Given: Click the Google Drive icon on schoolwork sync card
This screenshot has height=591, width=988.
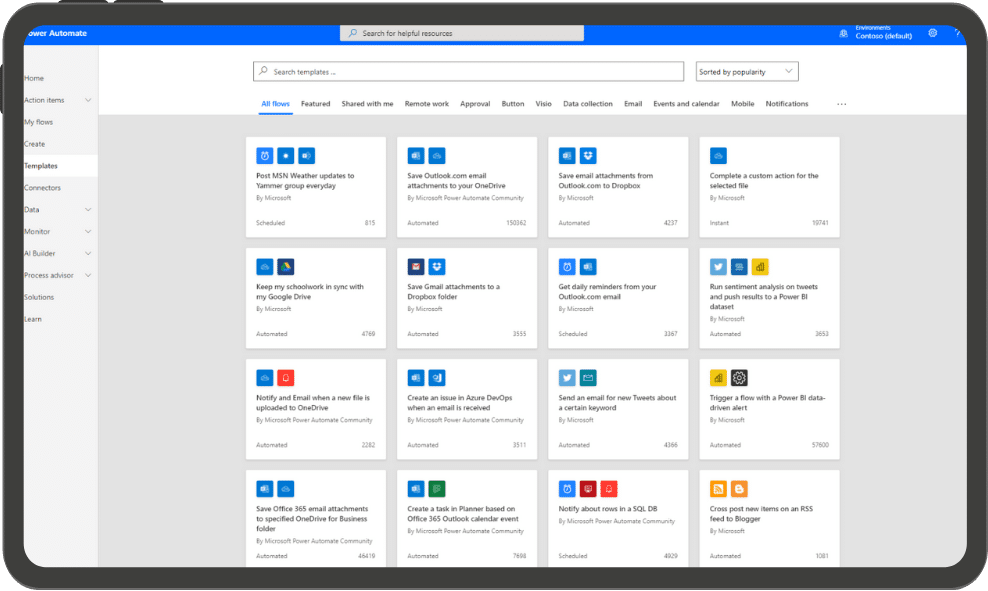Looking at the screenshot, I should pyautogui.click(x=285, y=267).
